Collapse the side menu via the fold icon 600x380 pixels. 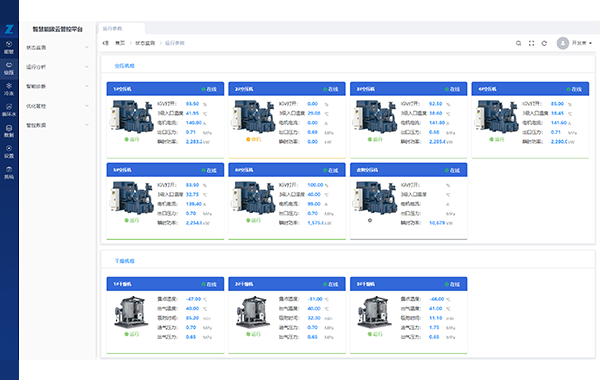(x=106, y=43)
